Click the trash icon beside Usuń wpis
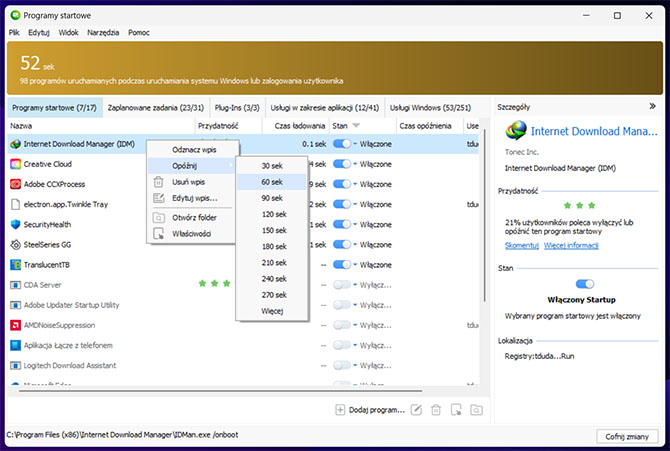 159,182
